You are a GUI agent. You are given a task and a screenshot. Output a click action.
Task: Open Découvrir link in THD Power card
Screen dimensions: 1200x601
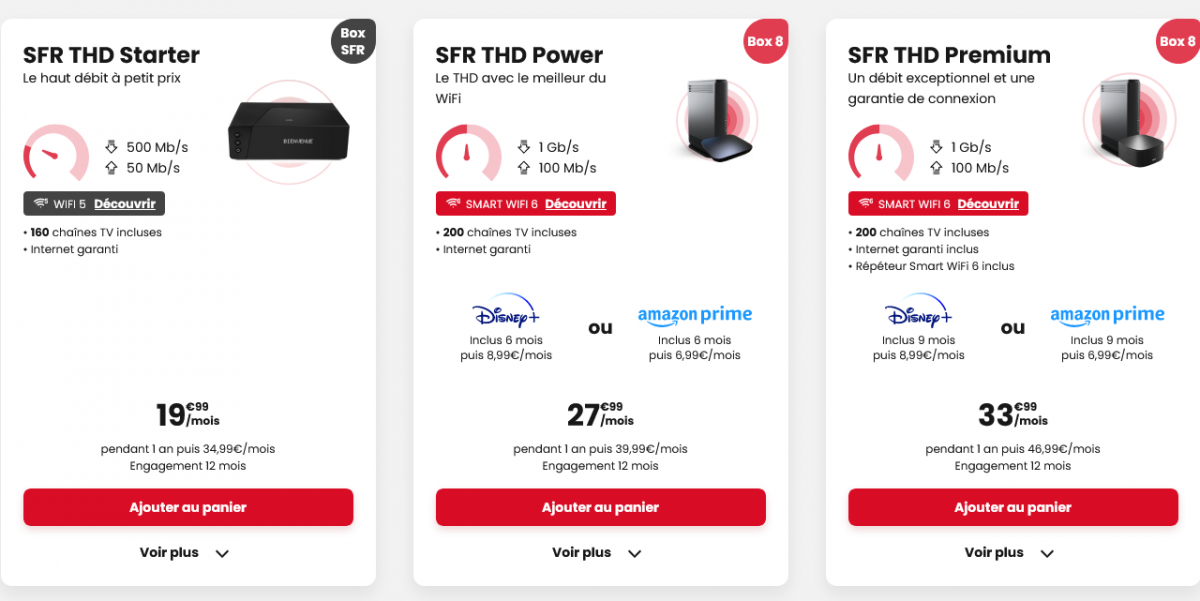[575, 204]
